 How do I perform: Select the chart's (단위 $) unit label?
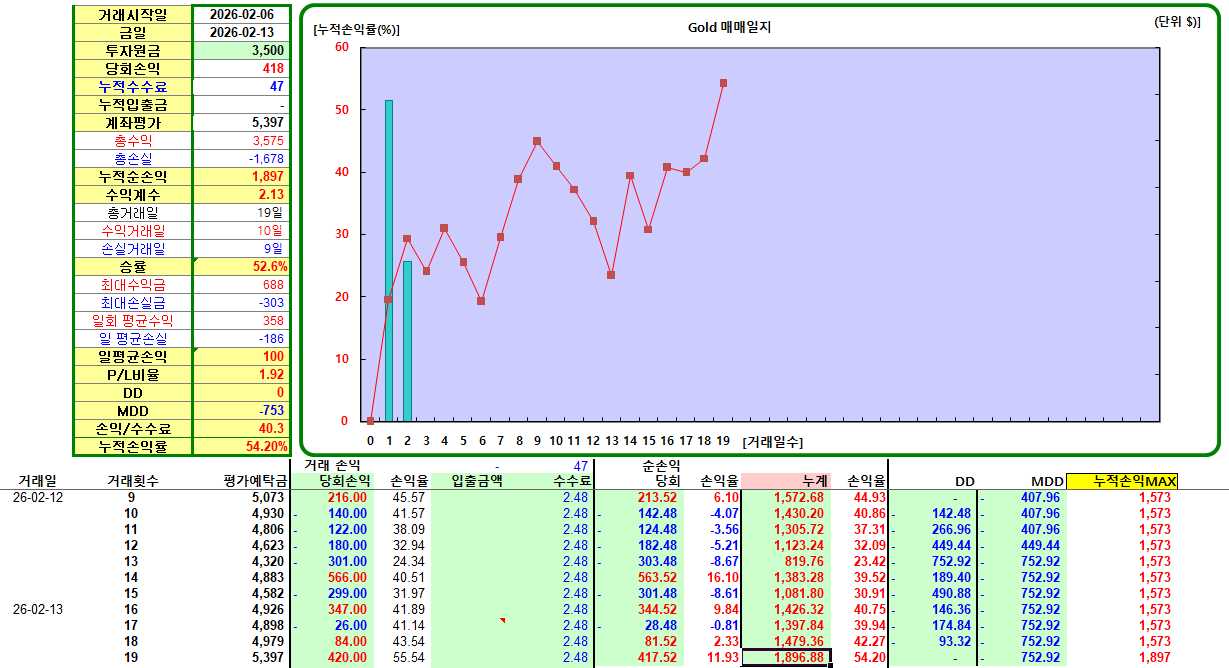[x=1177, y=21]
